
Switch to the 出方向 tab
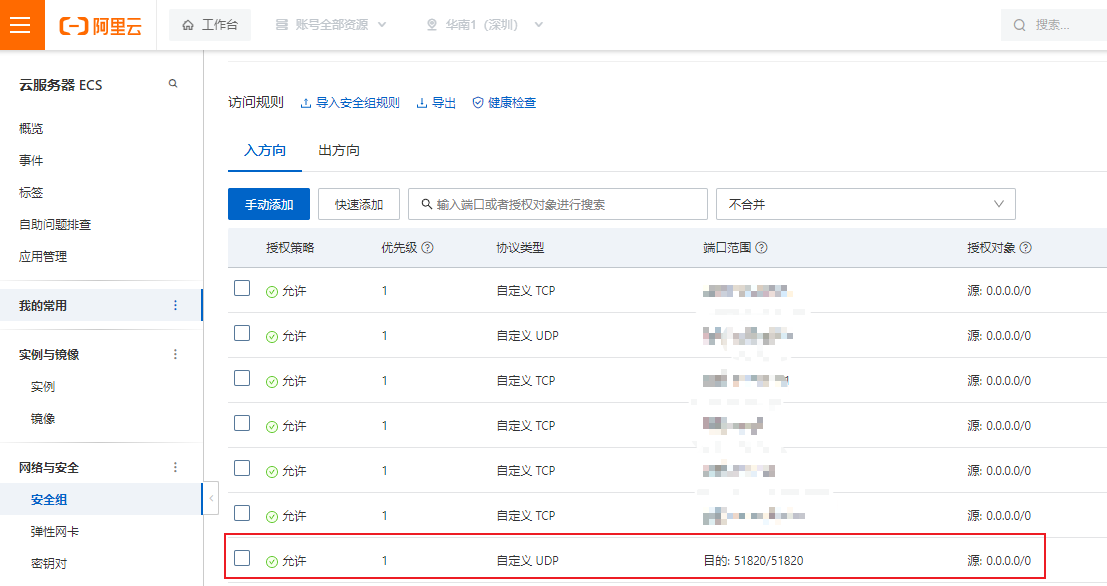coord(339,151)
